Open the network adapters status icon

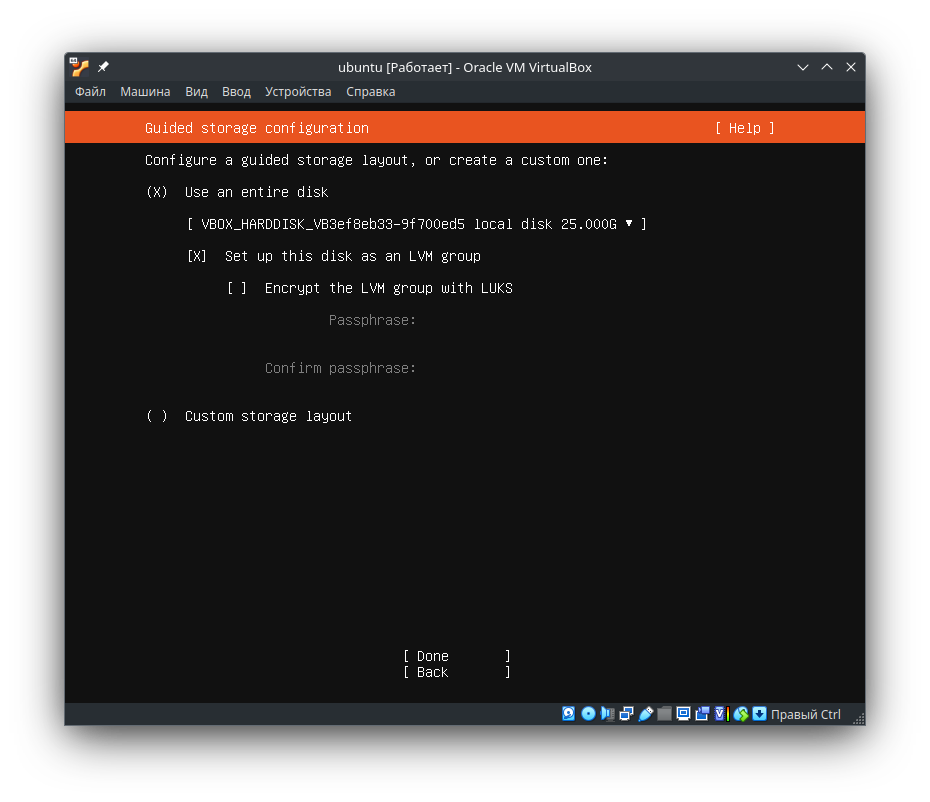627,714
